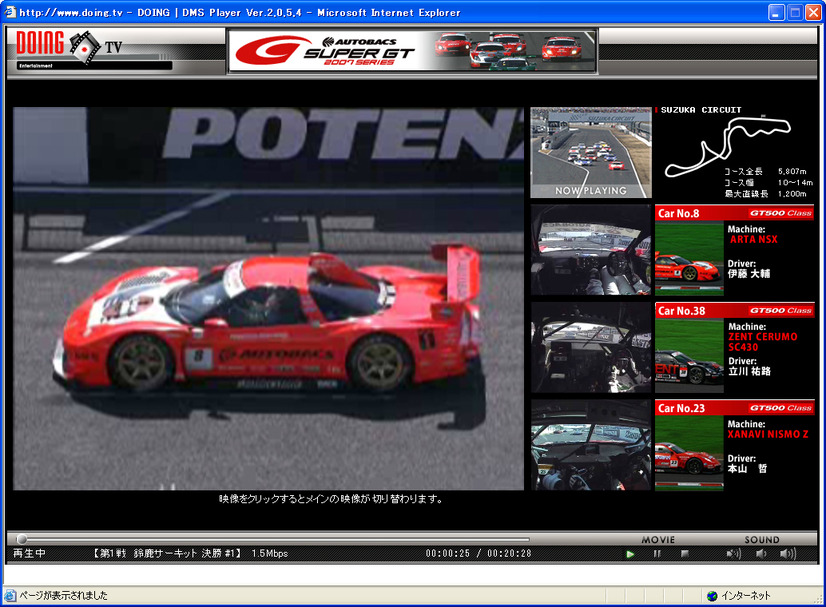Click the ZENT CERUMO SC430 car photo

pyautogui.click(x=689, y=356)
